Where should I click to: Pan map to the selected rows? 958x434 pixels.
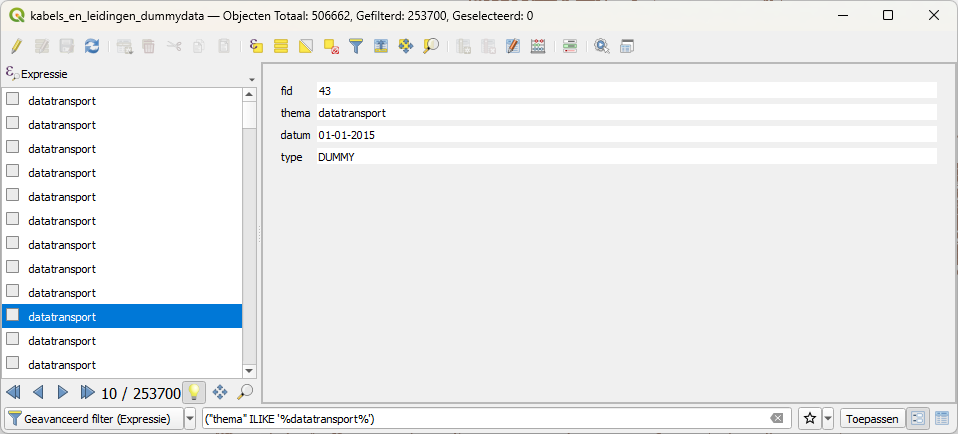click(406, 46)
